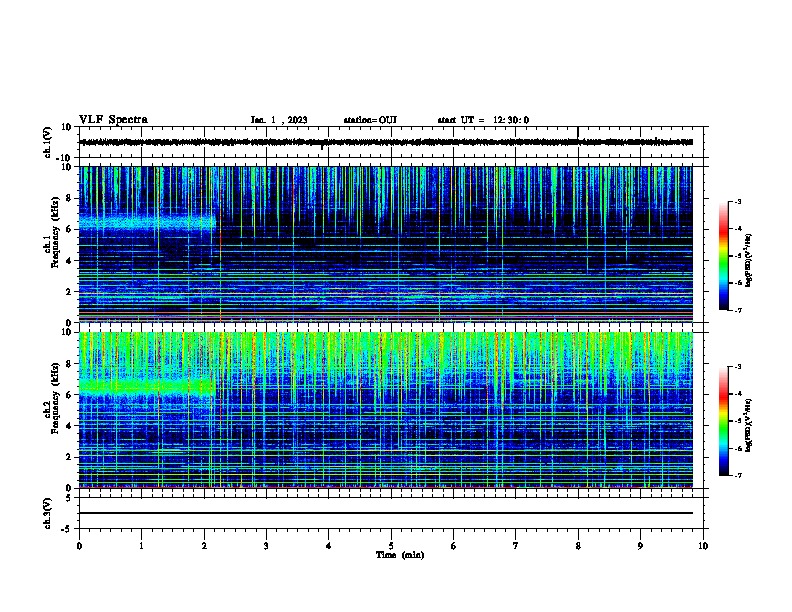
Task: Click the time axis tick label "1"
Action: [141, 546]
